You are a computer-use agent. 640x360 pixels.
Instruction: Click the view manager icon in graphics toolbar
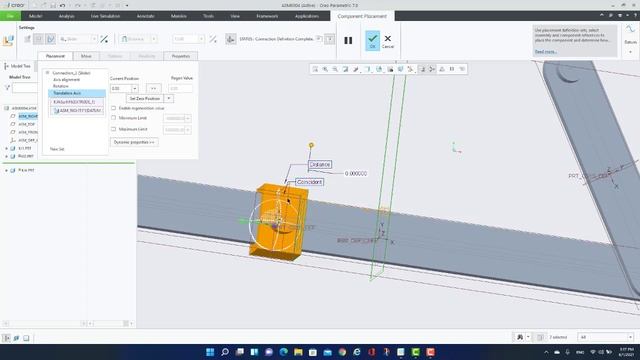(390, 69)
